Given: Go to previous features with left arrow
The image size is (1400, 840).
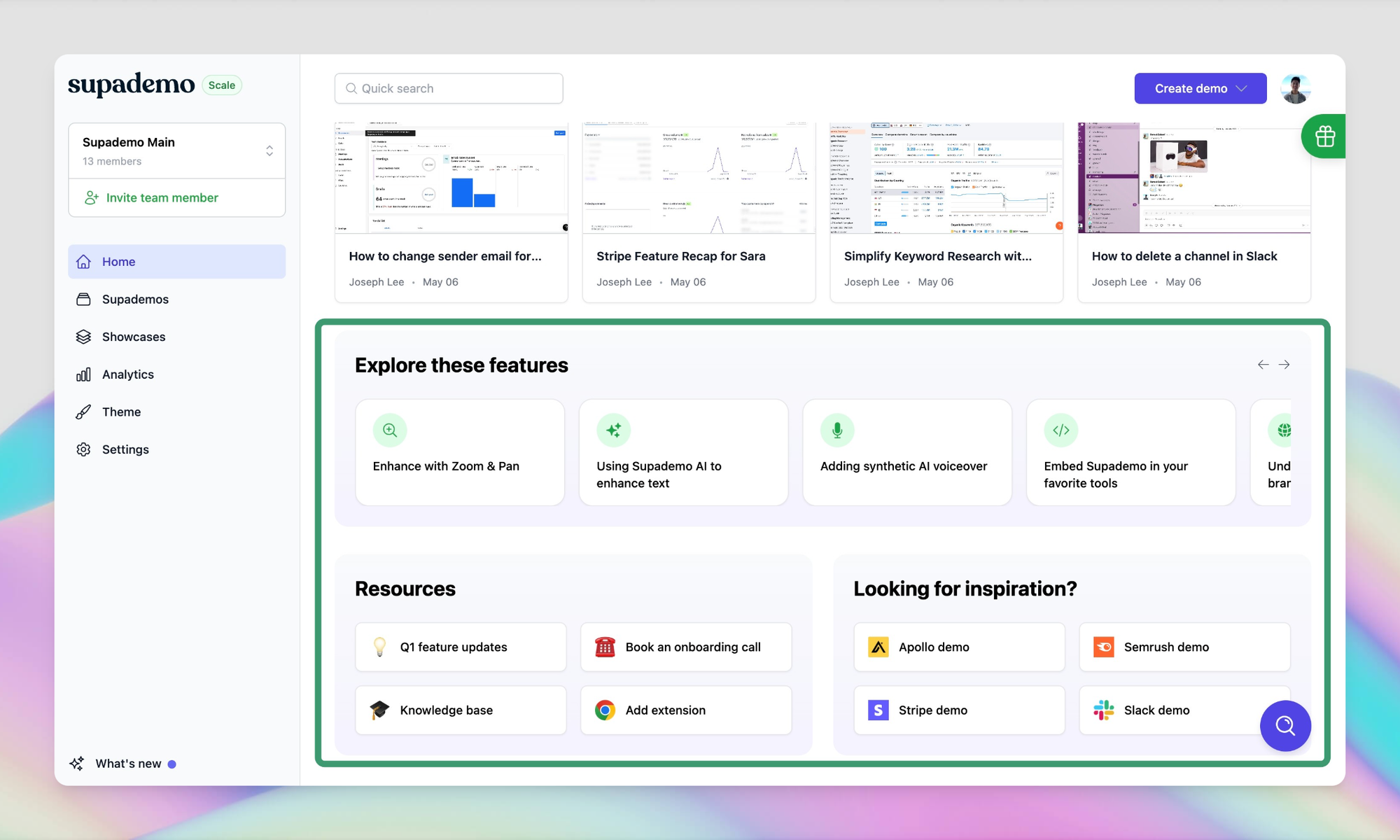Looking at the screenshot, I should [x=1263, y=365].
